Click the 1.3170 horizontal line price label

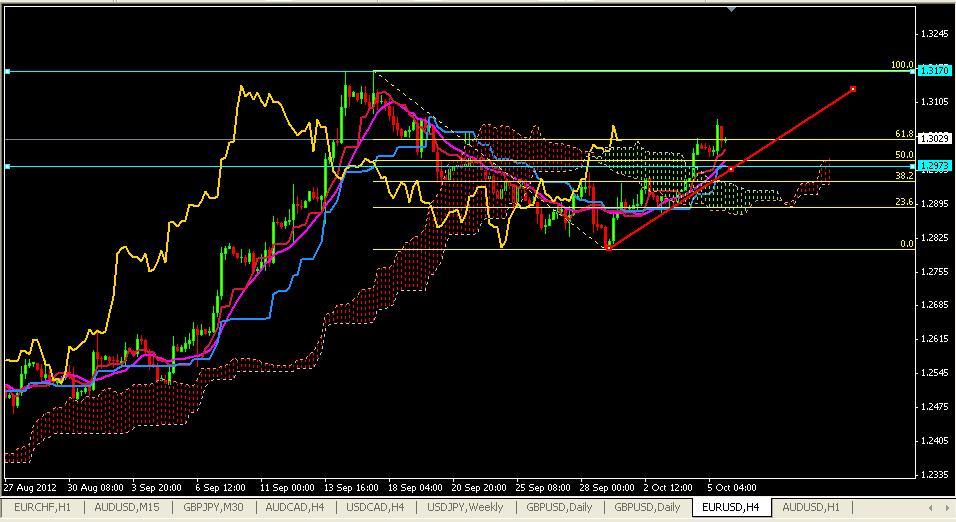(934, 71)
